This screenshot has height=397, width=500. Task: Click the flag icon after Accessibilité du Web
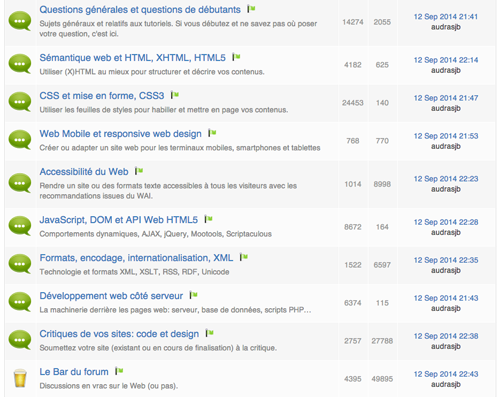point(139,171)
